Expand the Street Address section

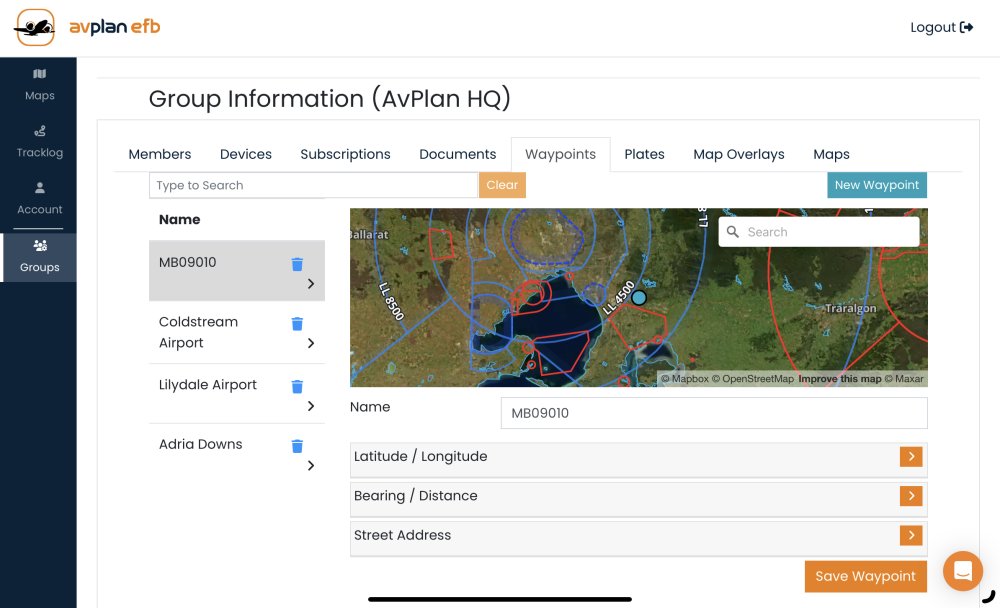[911, 535]
